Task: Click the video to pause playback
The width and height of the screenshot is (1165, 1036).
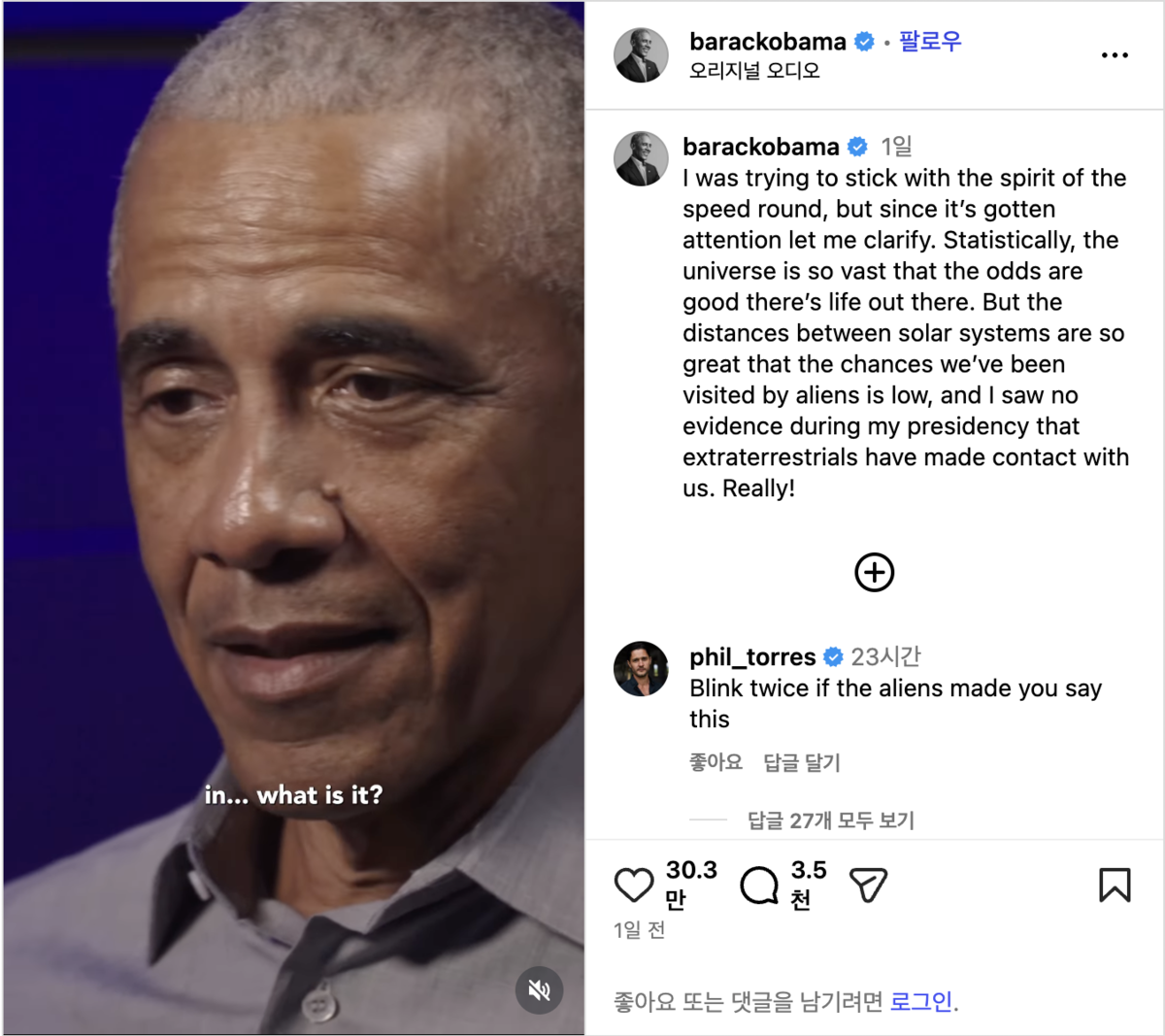Action: click(293, 485)
